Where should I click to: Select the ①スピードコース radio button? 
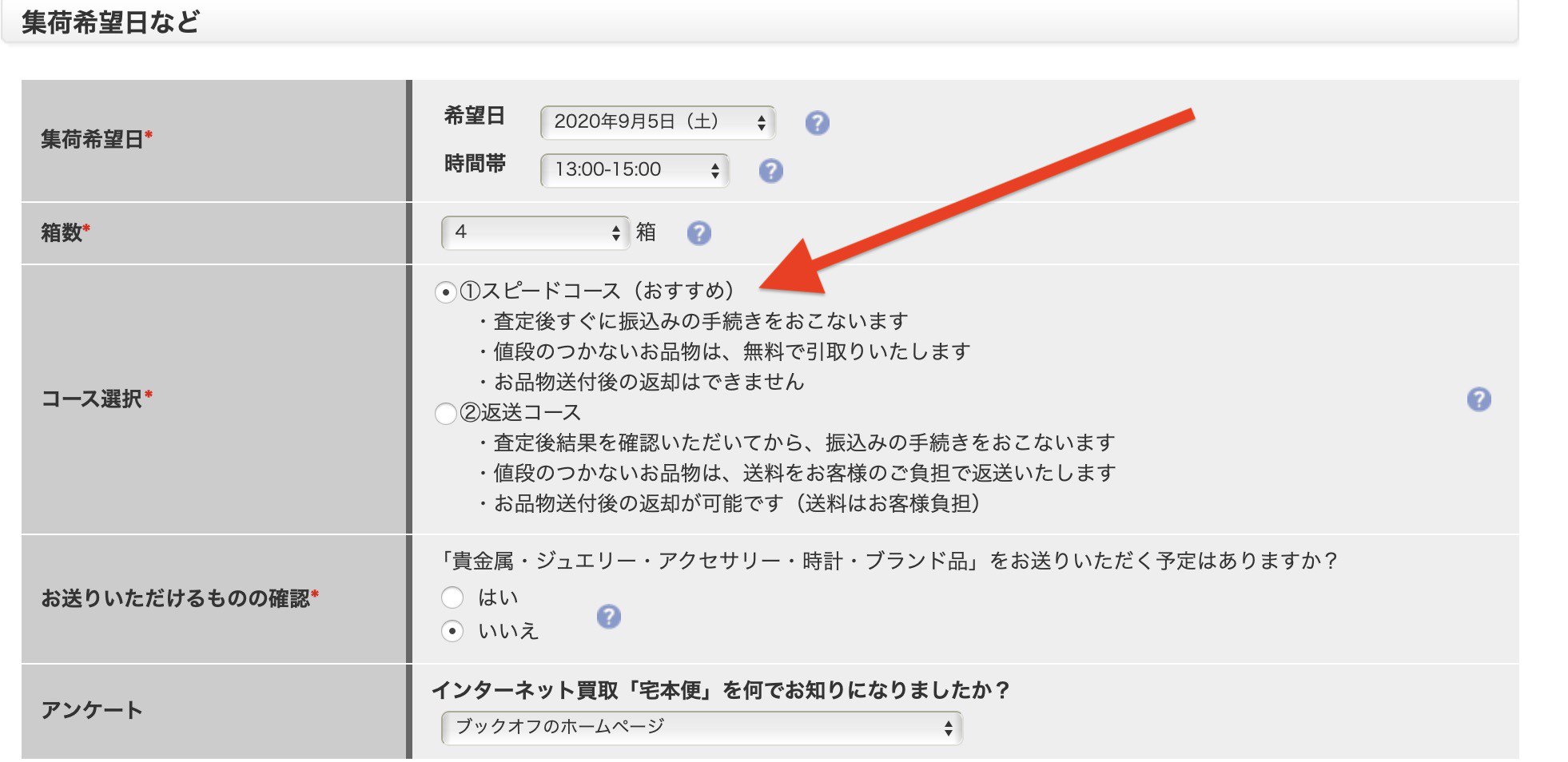click(445, 292)
